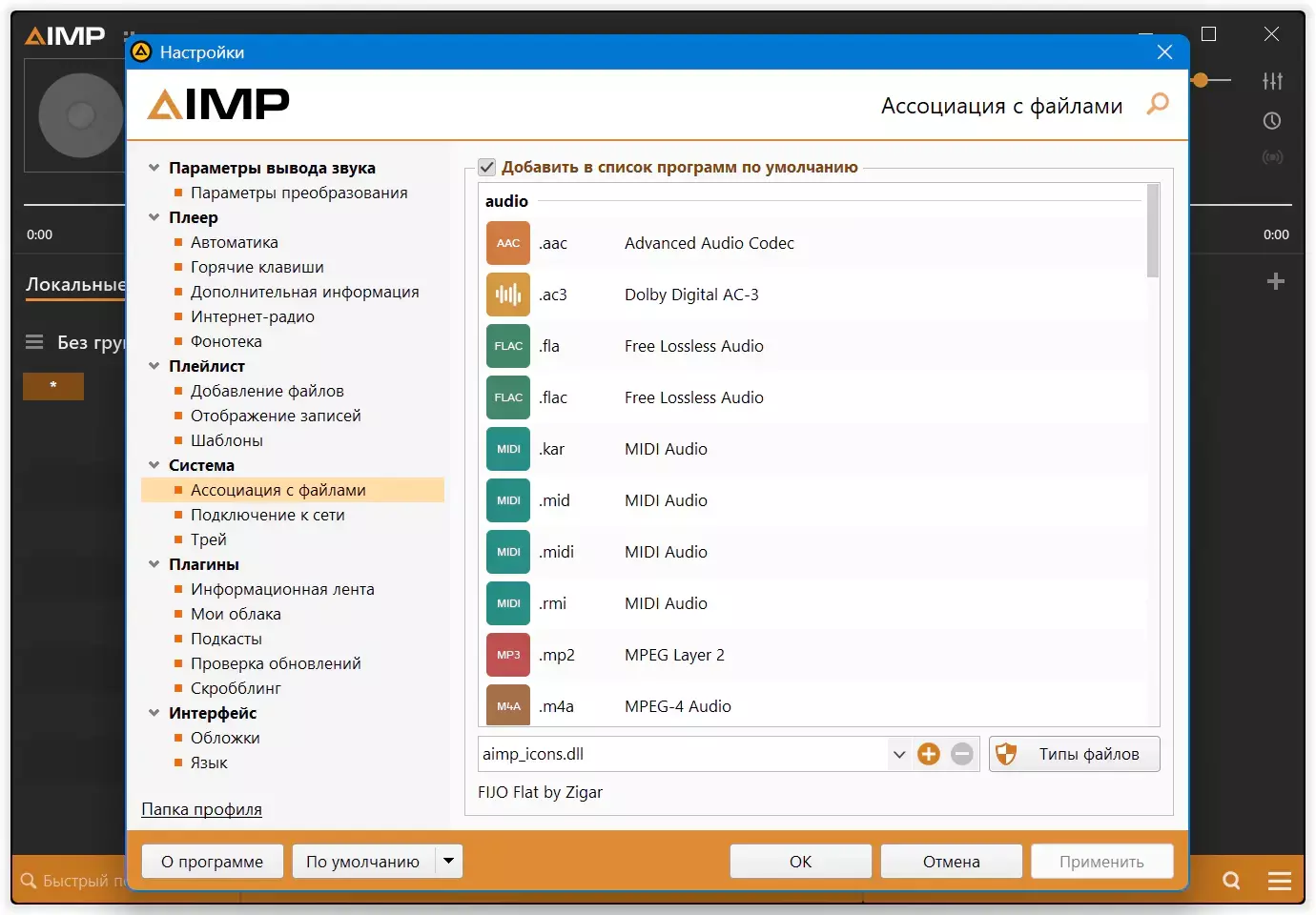1316x915 pixels.
Task: Click the quick search magnifier at bottom left
Action: point(29,881)
